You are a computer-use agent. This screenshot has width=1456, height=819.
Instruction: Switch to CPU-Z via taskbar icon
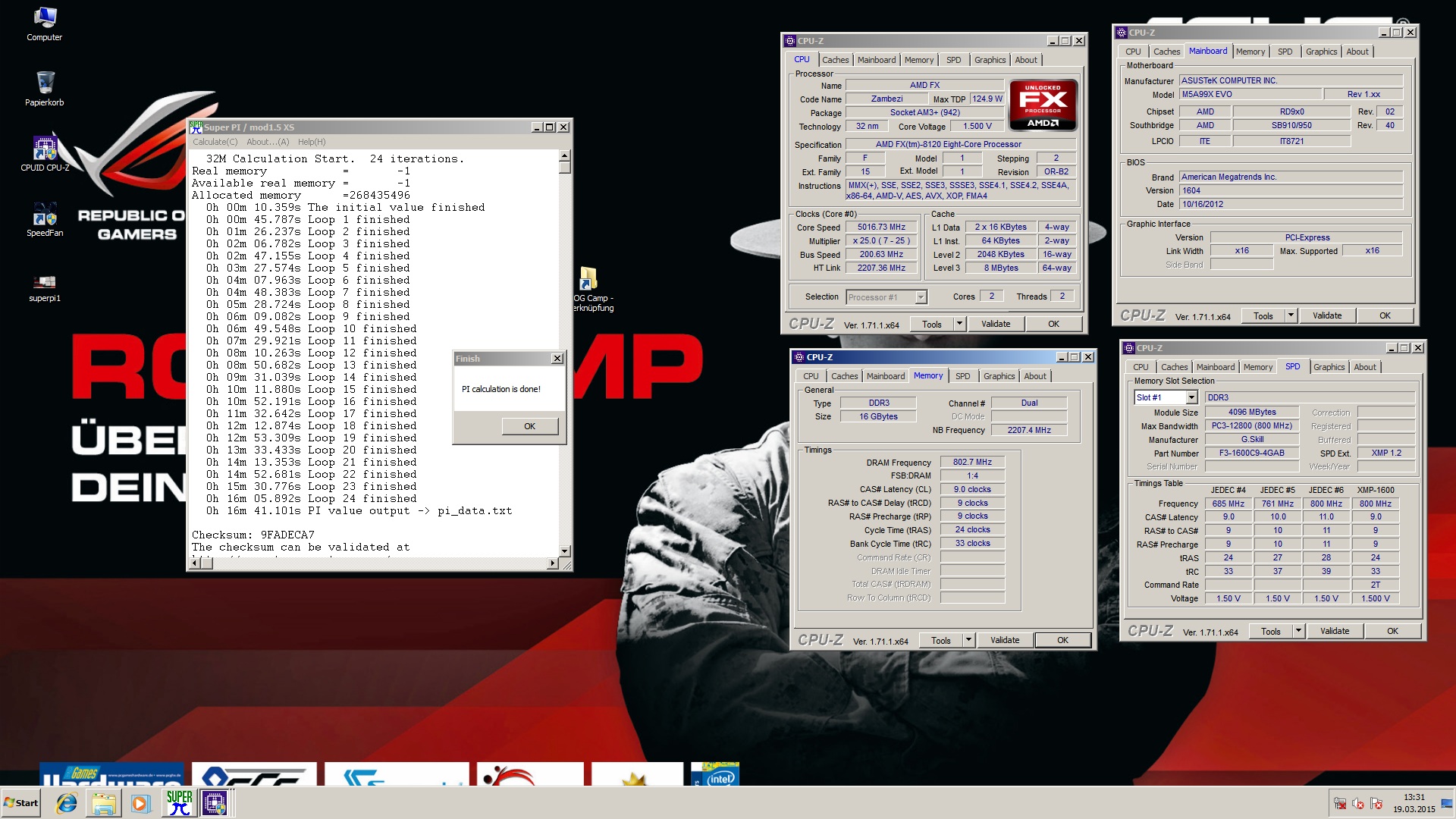coord(215,803)
